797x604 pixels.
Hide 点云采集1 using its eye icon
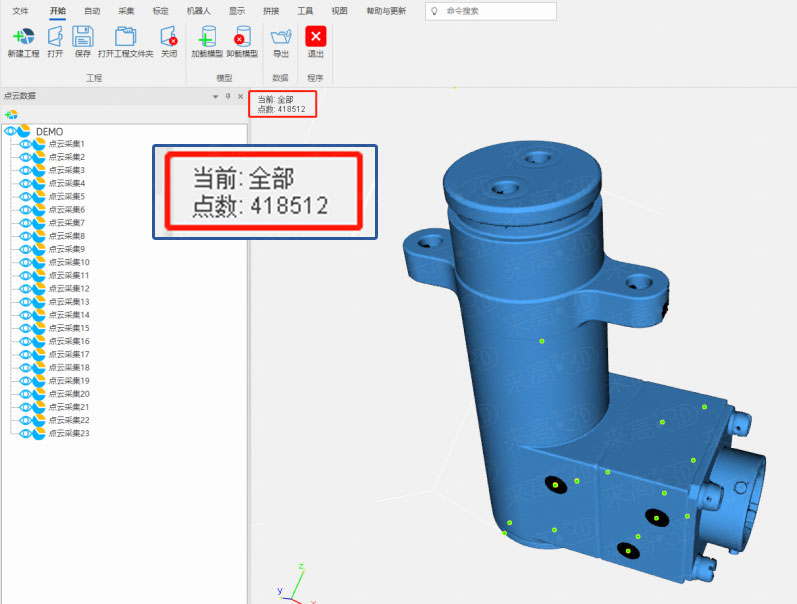click(x=27, y=144)
